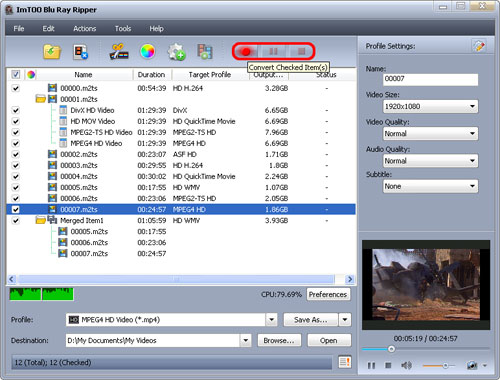Open the Actions menu
The height and width of the screenshot is (380, 500).
[x=85, y=29]
